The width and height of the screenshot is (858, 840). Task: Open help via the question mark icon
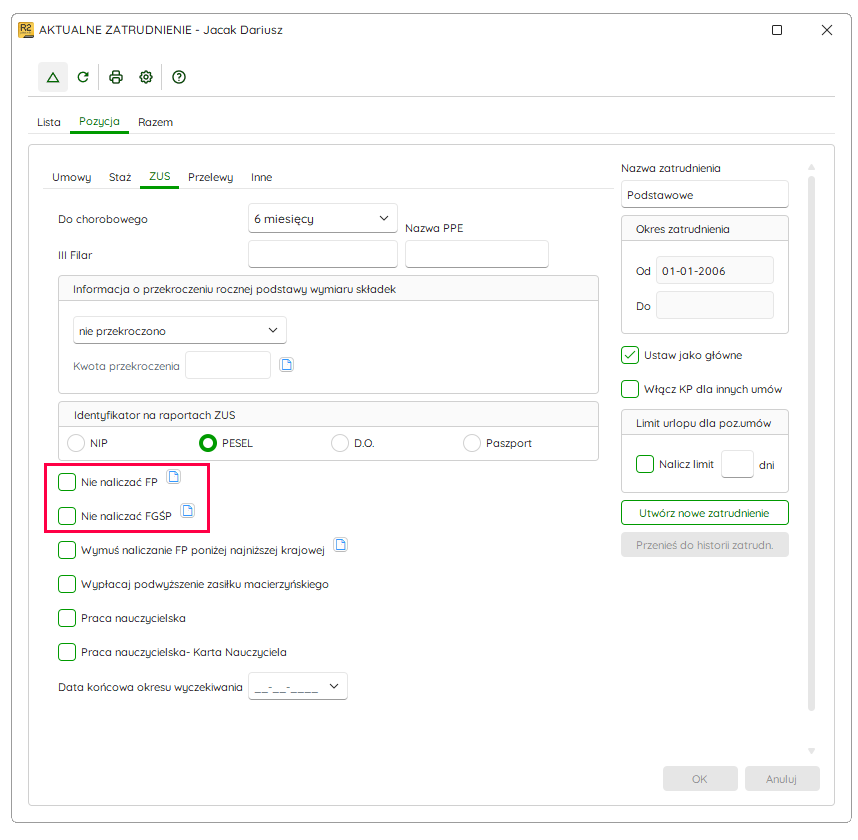click(x=179, y=77)
